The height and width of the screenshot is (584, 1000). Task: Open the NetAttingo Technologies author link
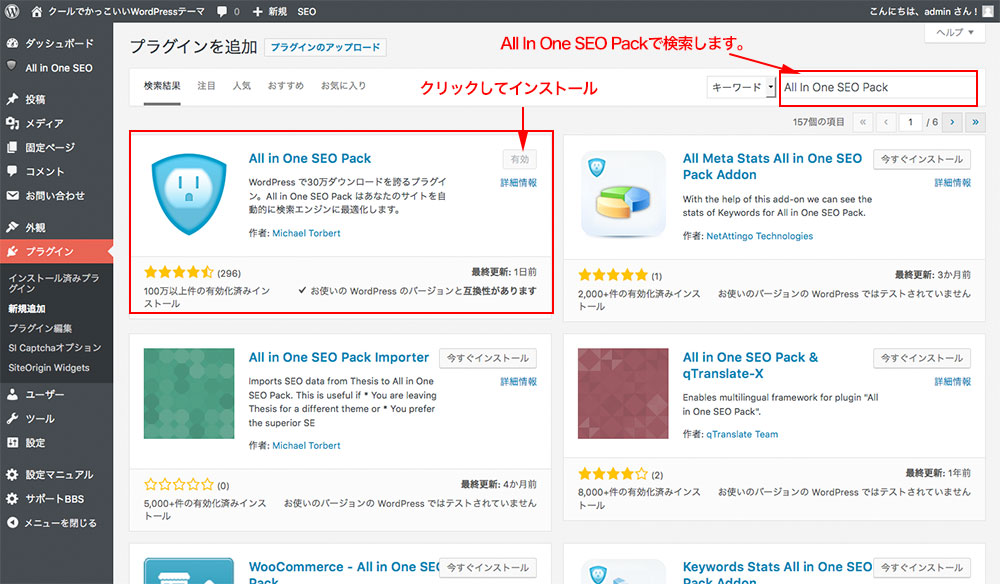pos(760,236)
